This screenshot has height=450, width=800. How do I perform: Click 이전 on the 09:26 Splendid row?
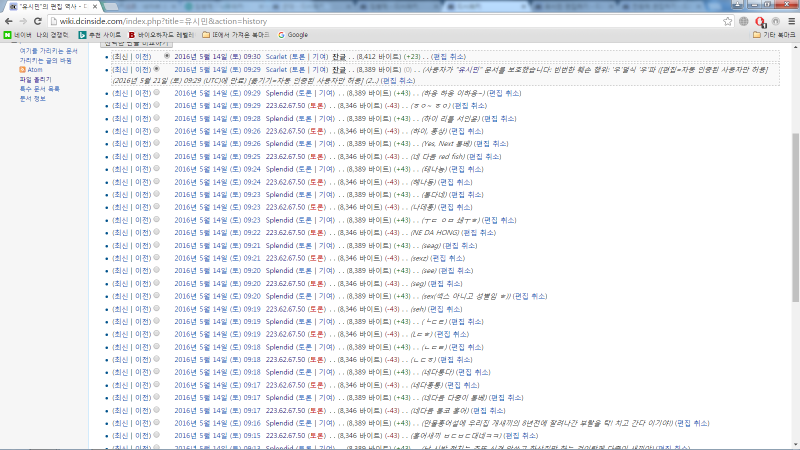pos(142,144)
